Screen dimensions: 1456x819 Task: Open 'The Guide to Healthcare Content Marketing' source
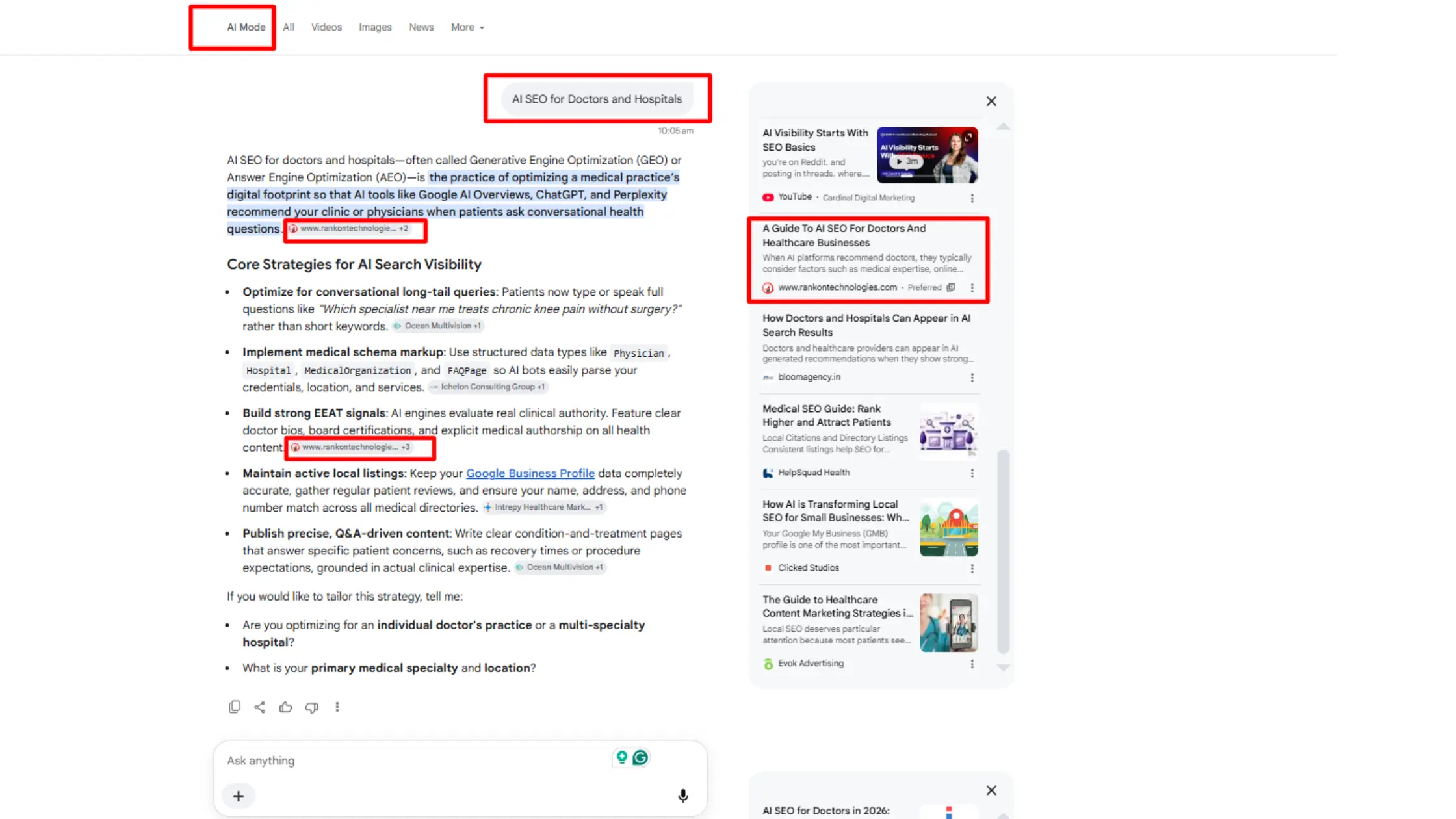point(837,606)
